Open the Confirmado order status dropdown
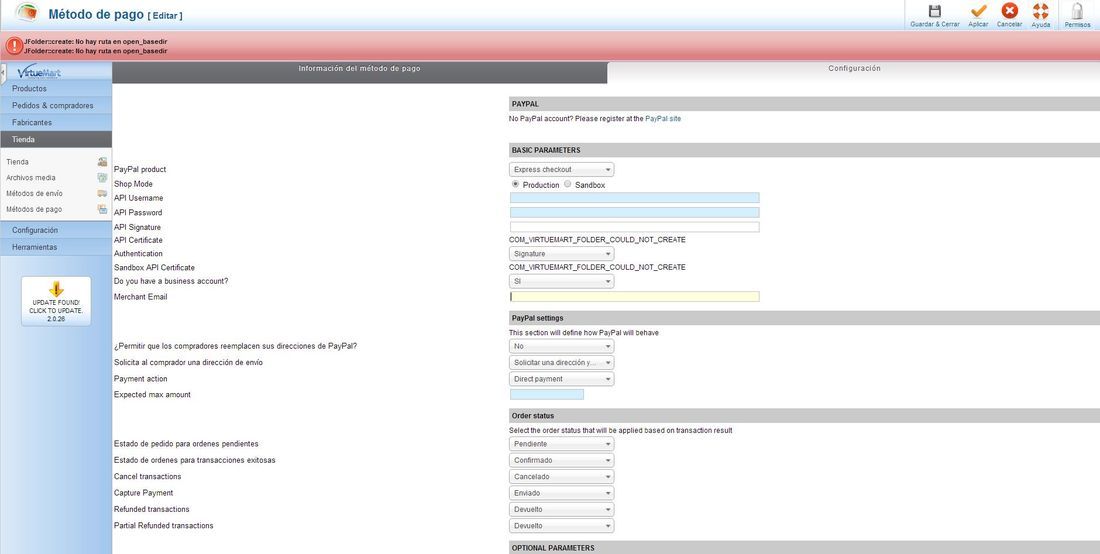This screenshot has height=554, width=1100. [561, 461]
